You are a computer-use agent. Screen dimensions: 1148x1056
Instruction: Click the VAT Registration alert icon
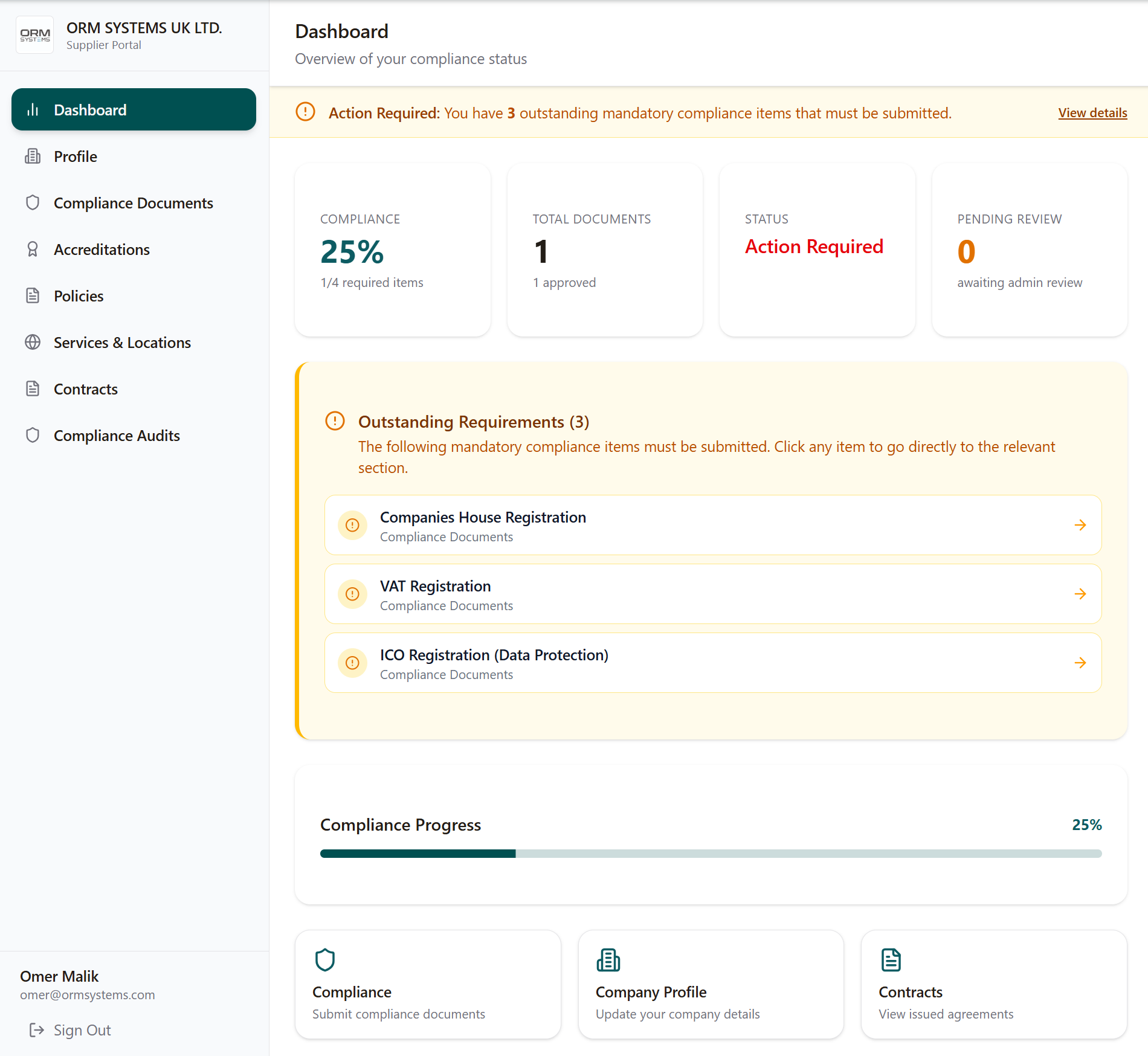point(352,594)
